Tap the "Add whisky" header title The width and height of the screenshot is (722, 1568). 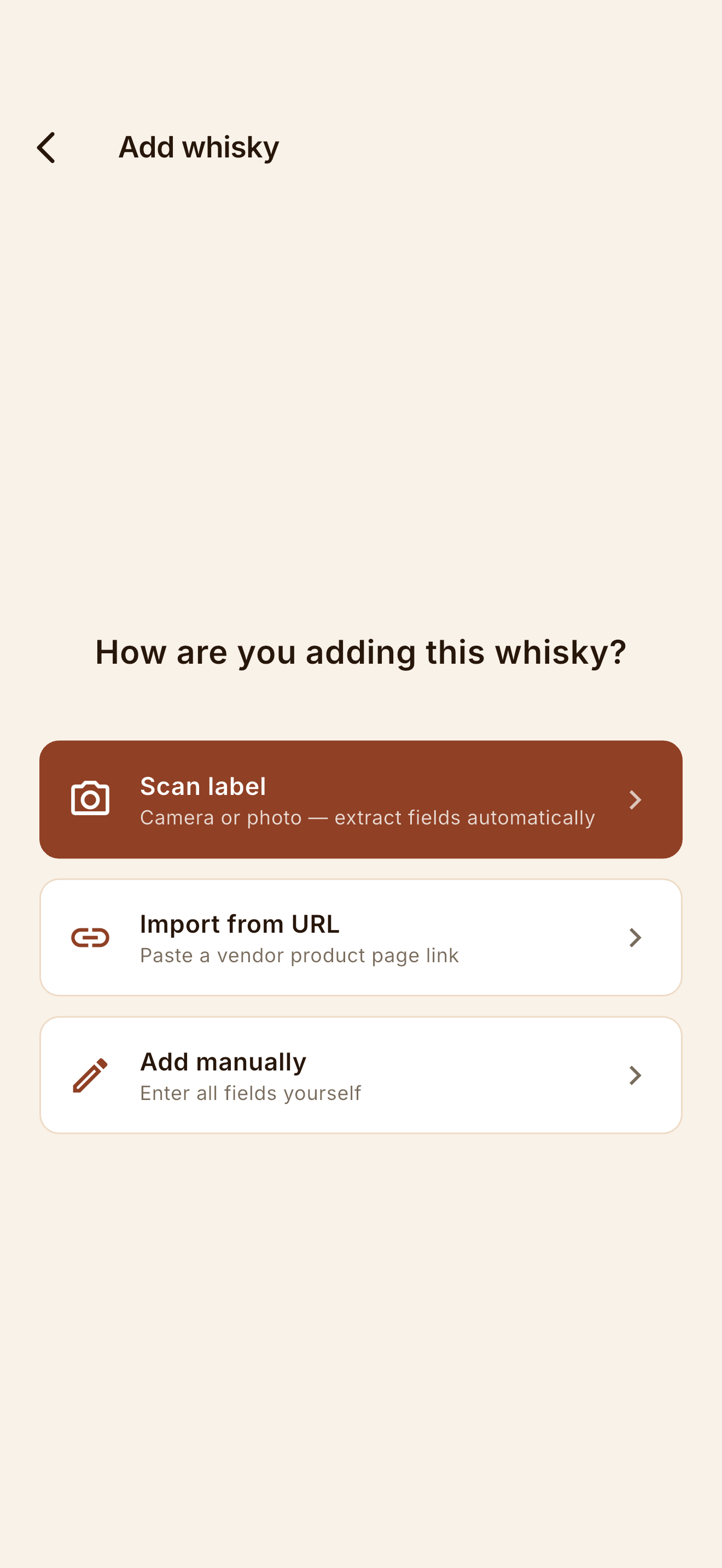click(x=199, y=147)
